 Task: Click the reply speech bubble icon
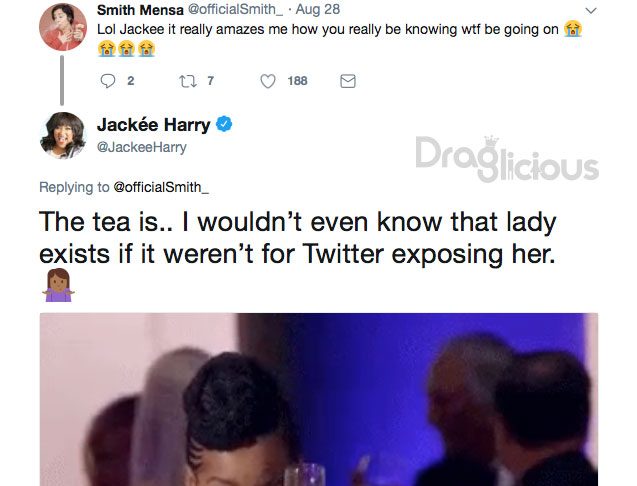[x=108, y=81]
